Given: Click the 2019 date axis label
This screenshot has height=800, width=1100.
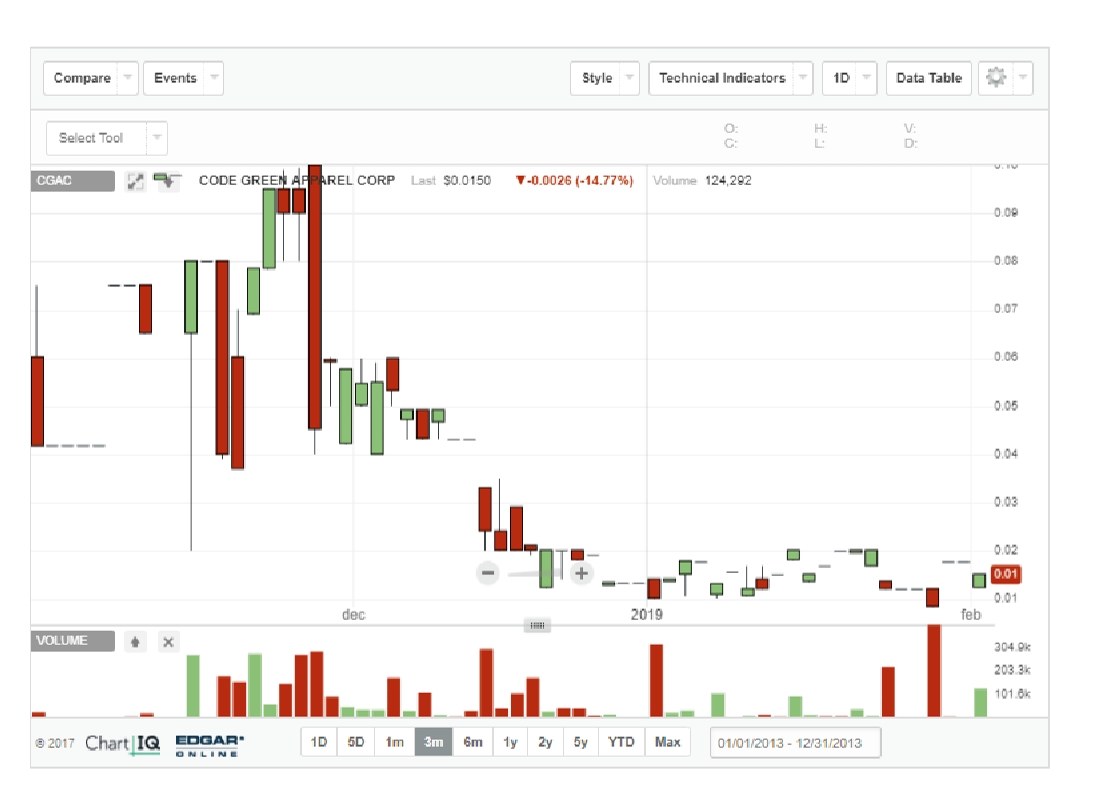Looking at the screenshot, I should [x=646, y=615].
